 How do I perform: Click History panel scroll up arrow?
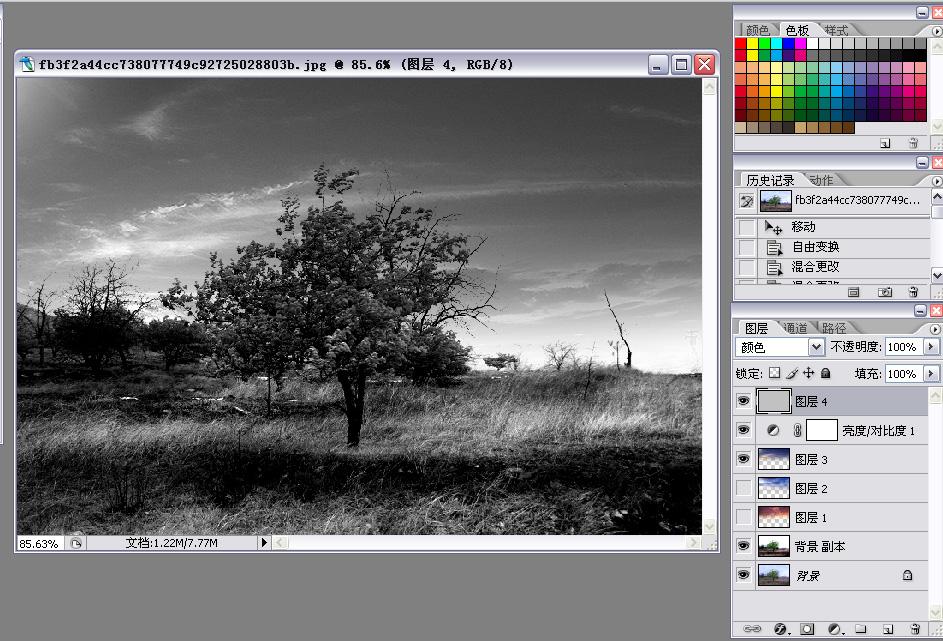pos(937,196)
